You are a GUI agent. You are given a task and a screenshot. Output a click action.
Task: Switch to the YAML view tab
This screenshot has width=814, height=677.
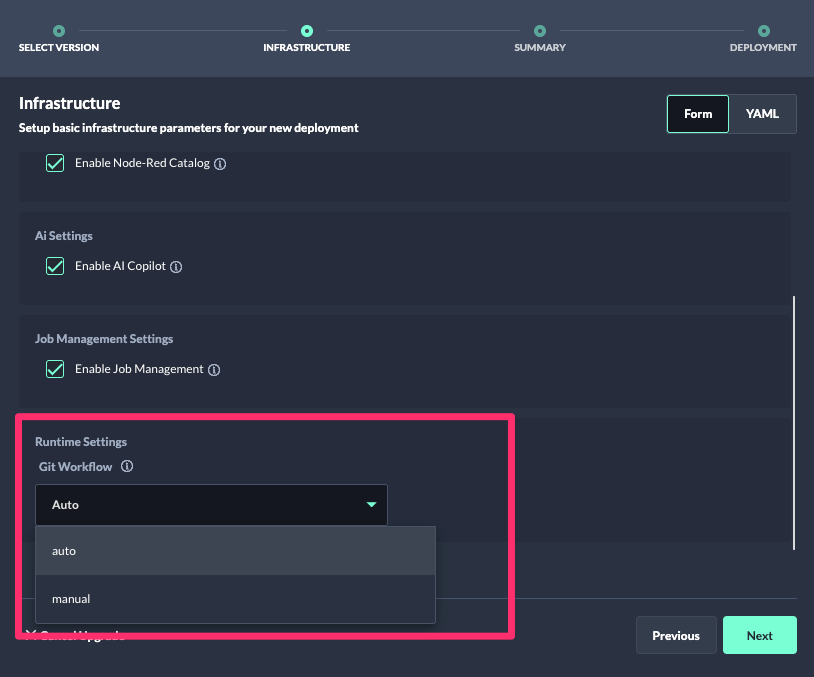[761, 113]
